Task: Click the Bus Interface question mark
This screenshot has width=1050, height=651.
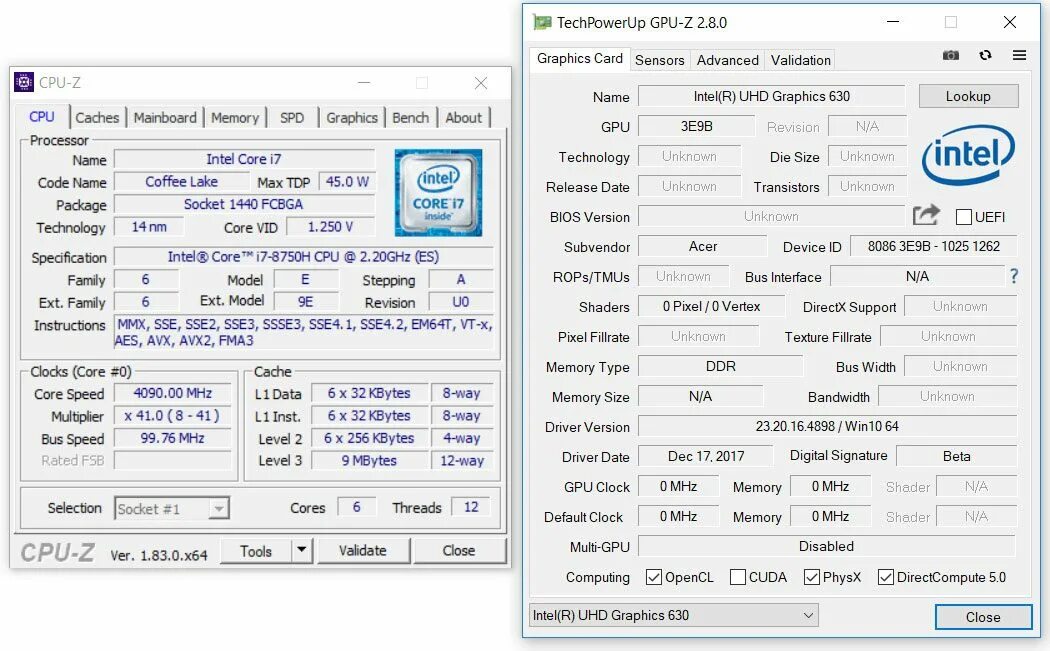Action: coord(1014,276)
